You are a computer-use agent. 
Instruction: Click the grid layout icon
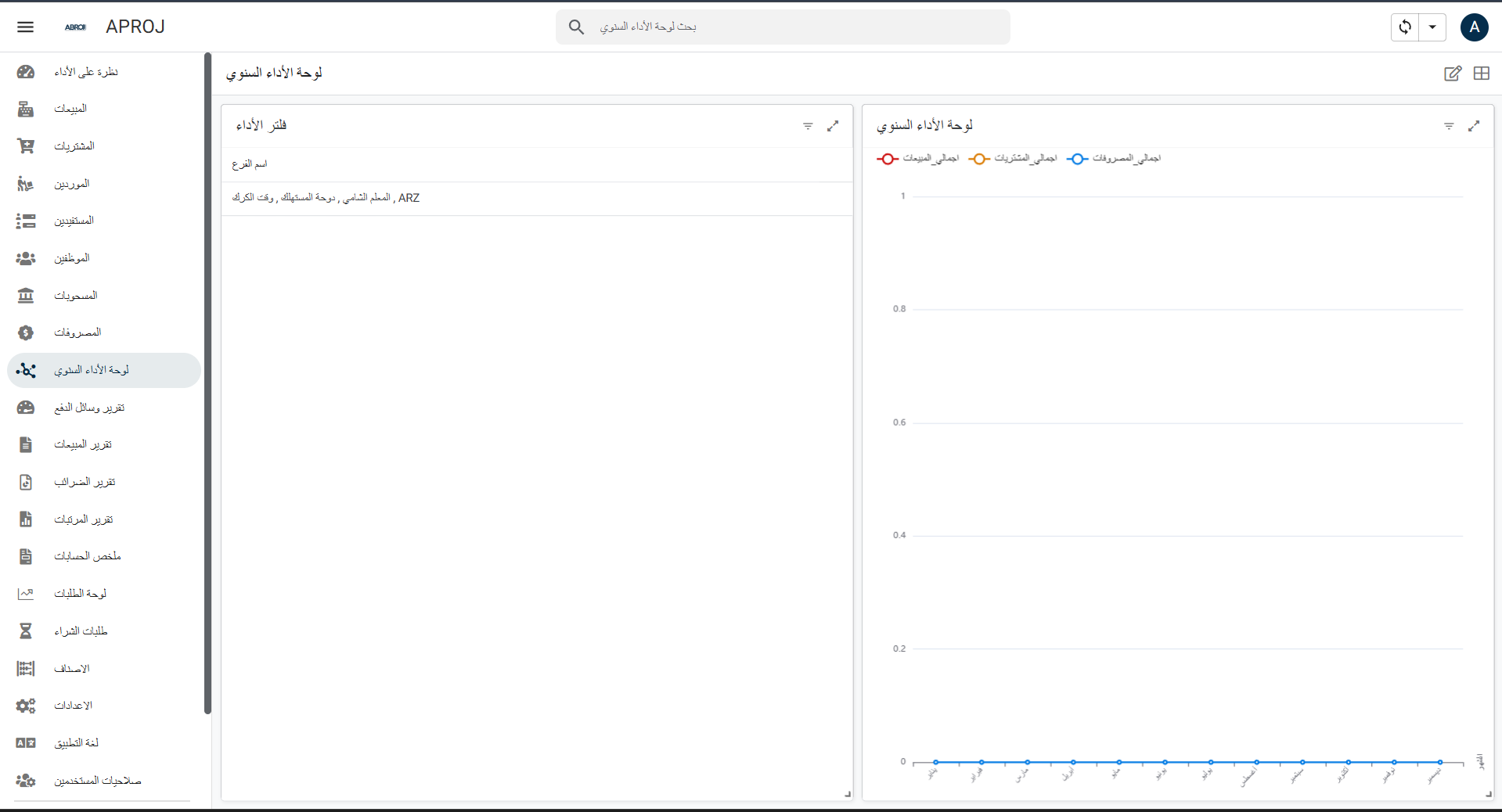(x=1481, y=74)
